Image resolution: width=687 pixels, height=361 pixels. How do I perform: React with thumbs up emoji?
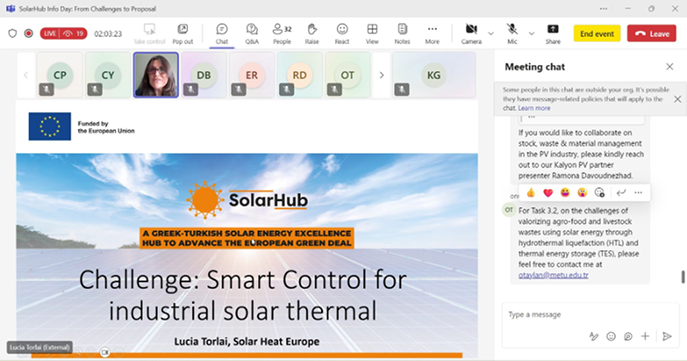tap(531, 193)
